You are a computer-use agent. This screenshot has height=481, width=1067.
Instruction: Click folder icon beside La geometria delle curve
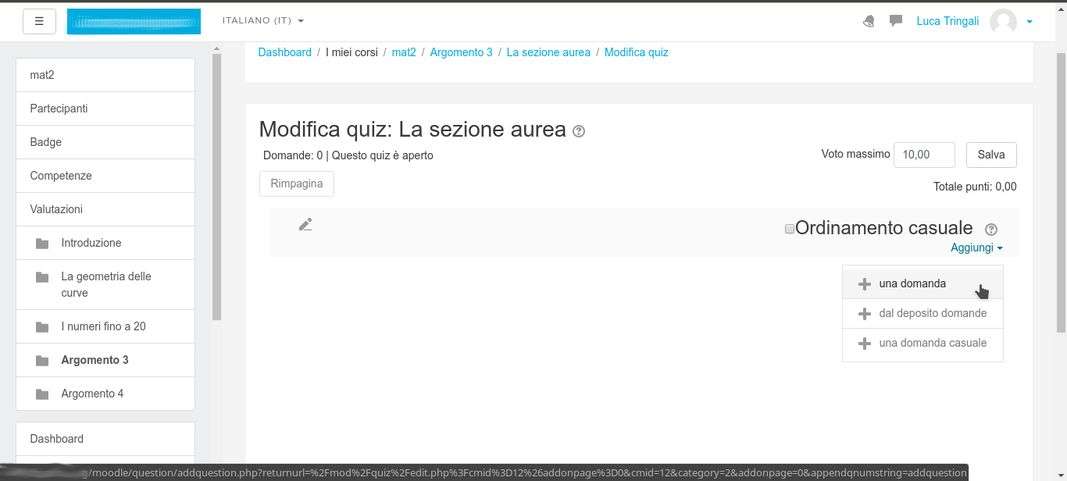[42, 277]
